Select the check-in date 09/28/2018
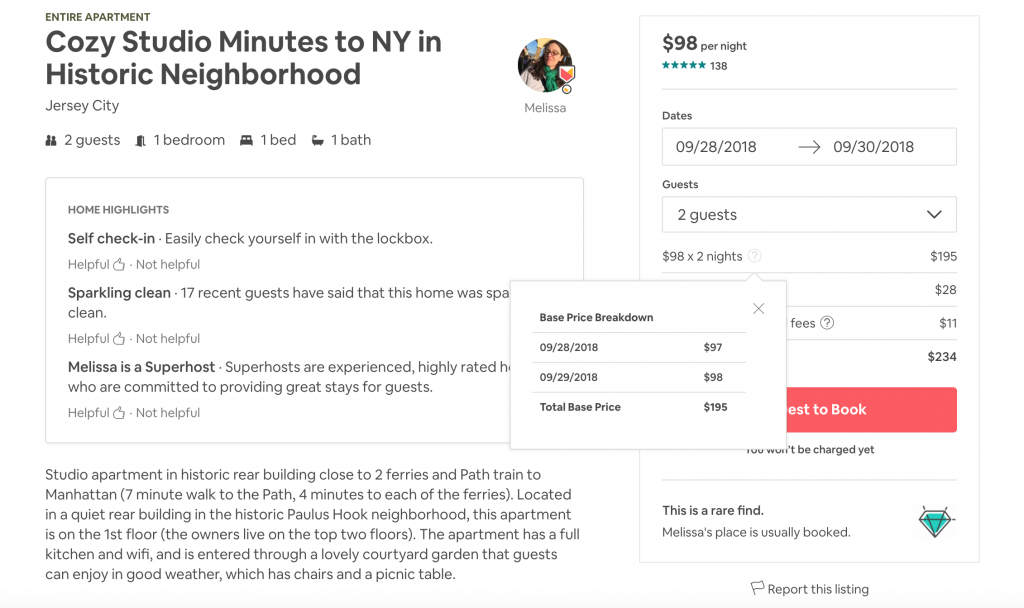 (716, 147)
